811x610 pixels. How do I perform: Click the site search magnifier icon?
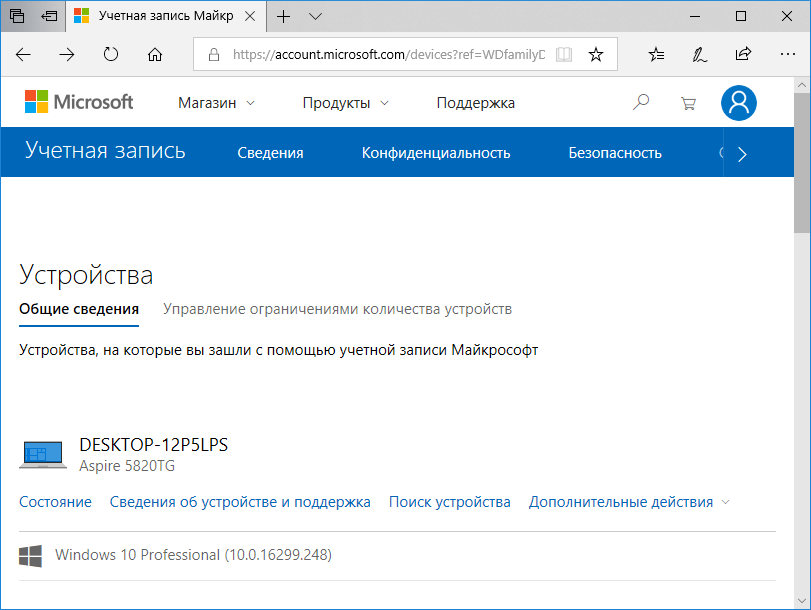[641, 102]
